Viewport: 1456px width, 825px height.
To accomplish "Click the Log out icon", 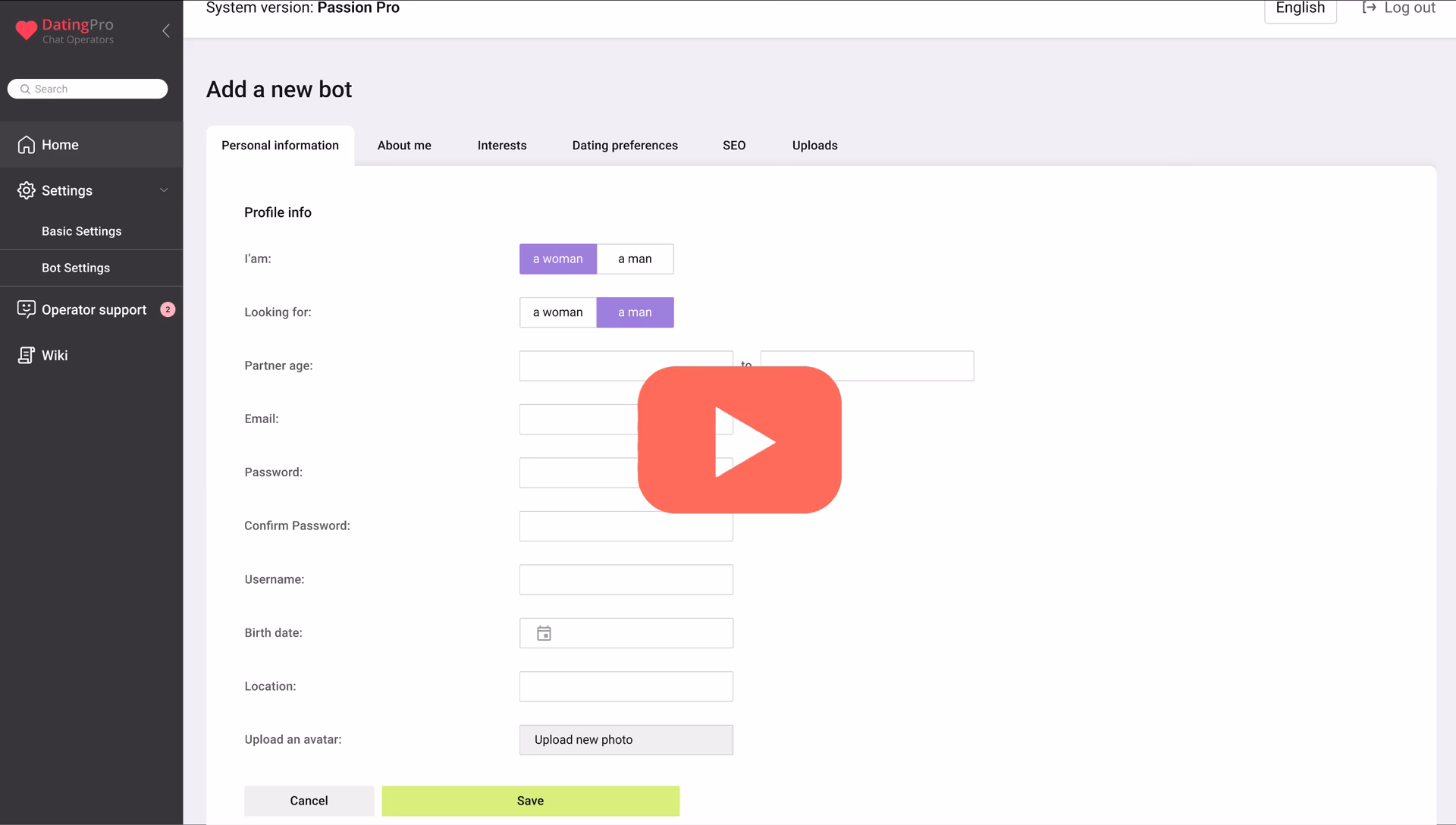I will [1369, 8].
